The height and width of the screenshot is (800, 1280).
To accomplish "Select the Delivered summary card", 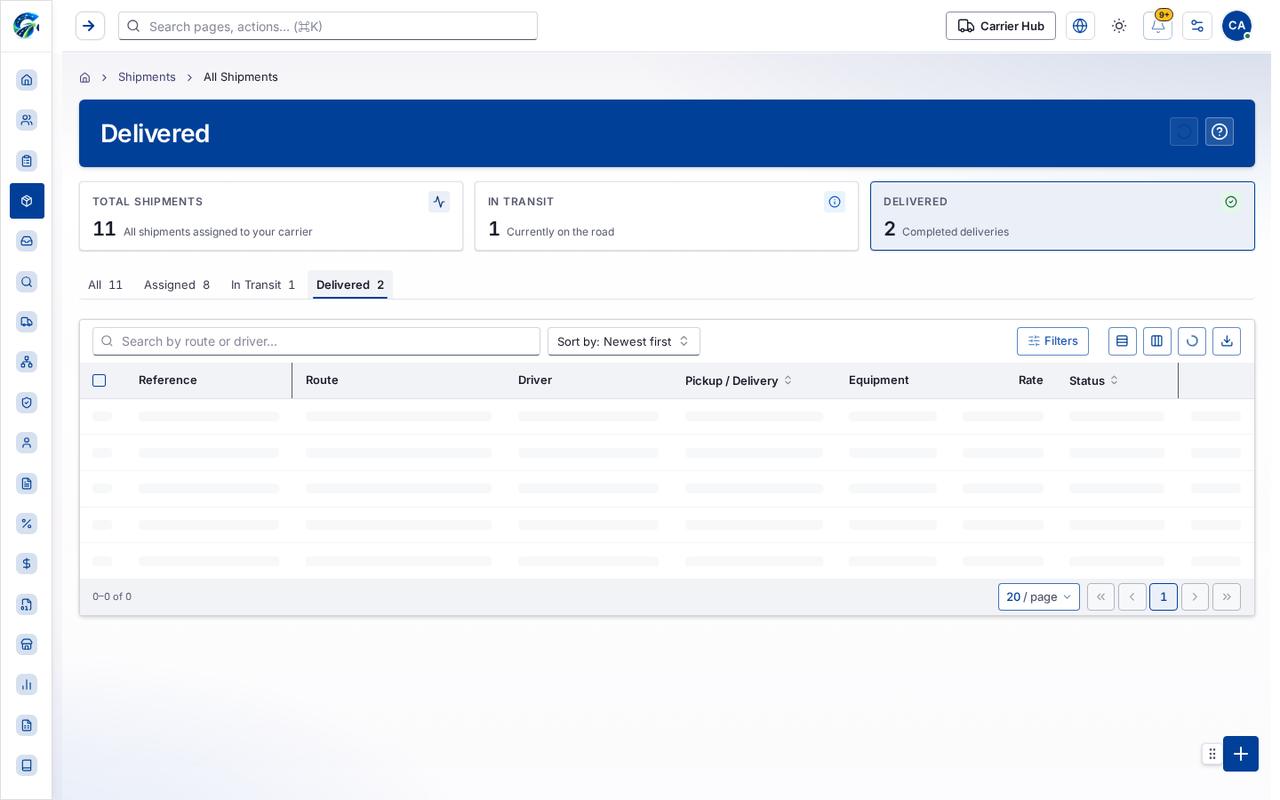I will tap(1062, 216).
